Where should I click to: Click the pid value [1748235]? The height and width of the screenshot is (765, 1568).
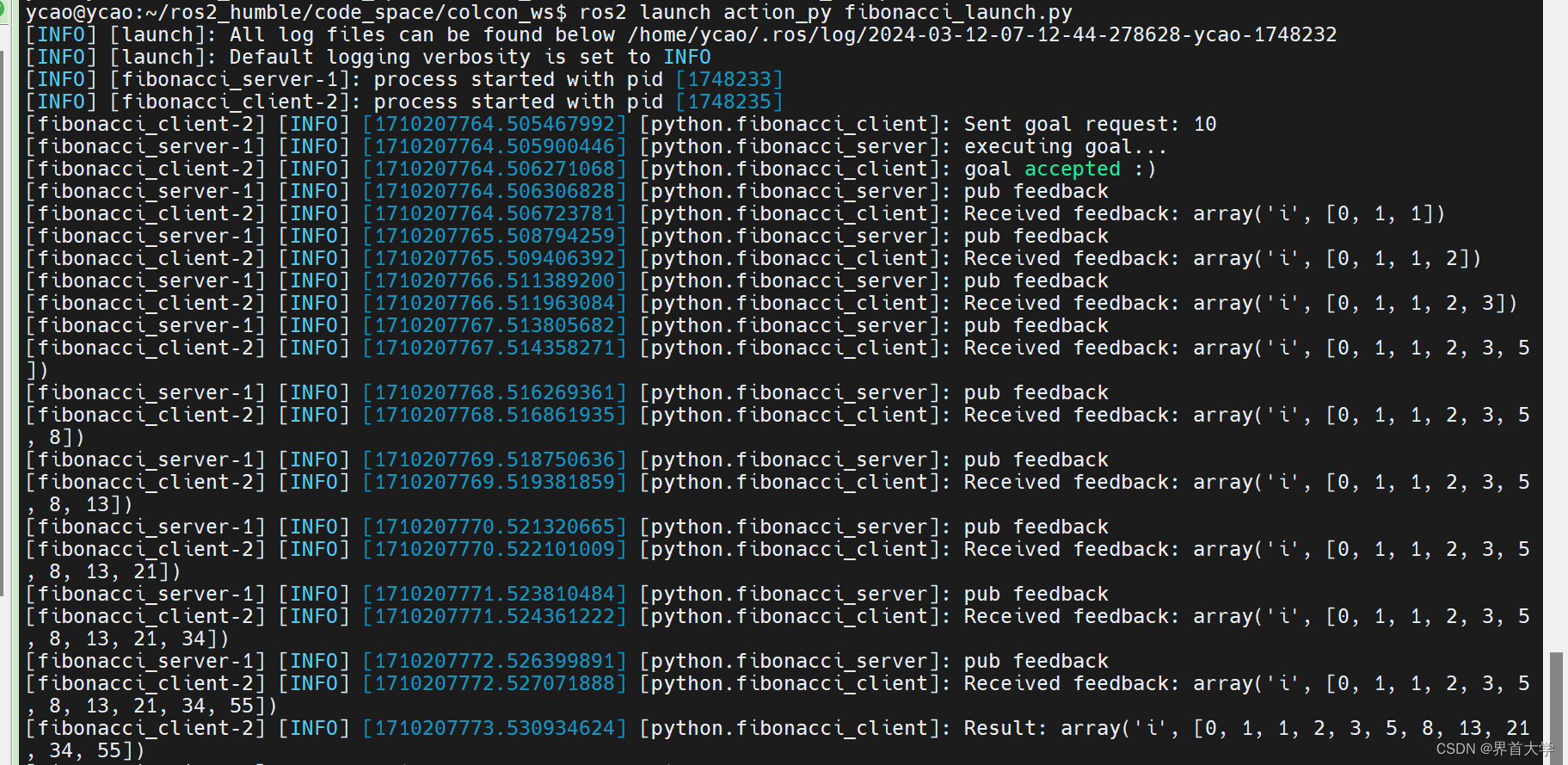coord(729,102)
